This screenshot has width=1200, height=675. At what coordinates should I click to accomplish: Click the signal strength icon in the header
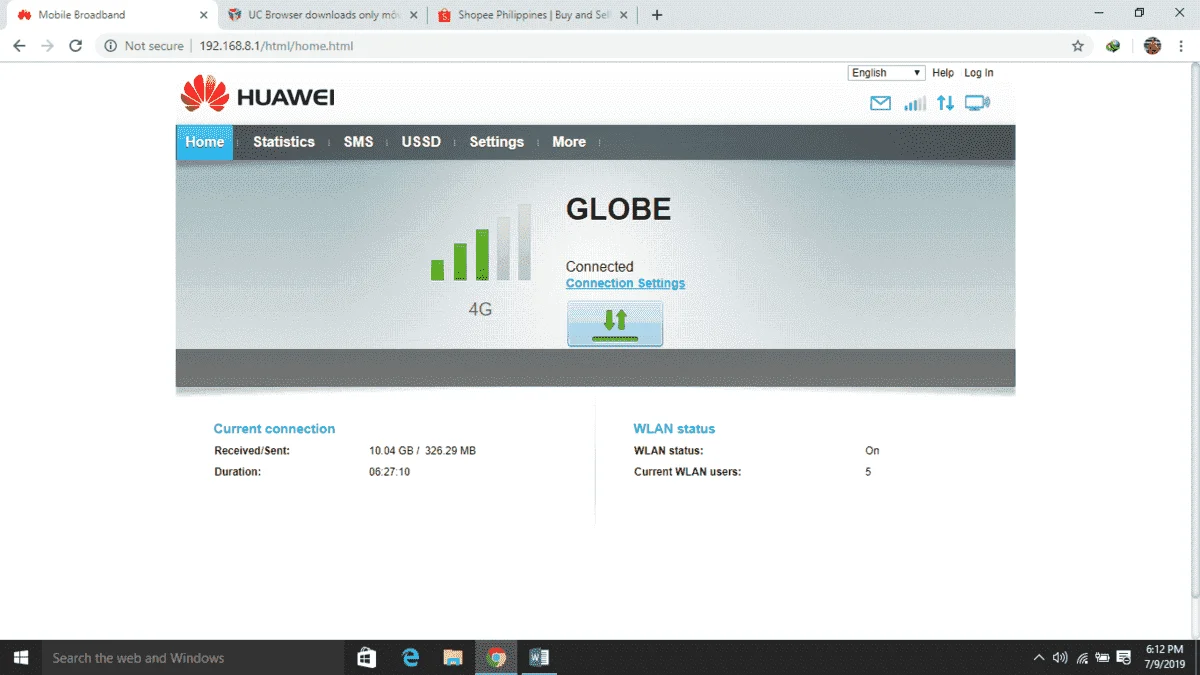click(914, 103)
